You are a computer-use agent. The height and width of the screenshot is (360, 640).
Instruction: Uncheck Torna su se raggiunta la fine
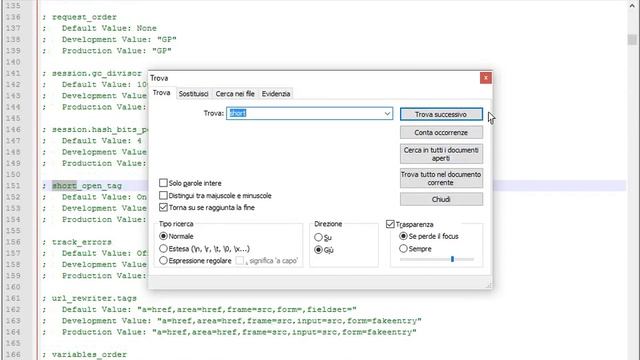click(163, 207)
